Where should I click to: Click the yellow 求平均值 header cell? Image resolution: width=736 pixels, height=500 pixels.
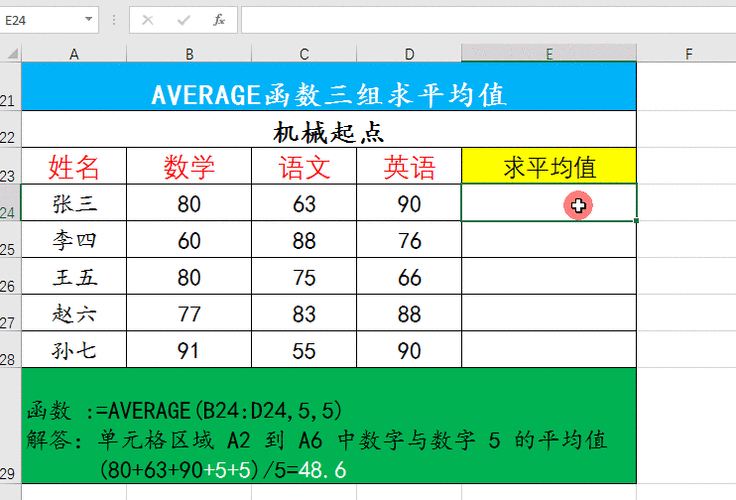point(549,166)
